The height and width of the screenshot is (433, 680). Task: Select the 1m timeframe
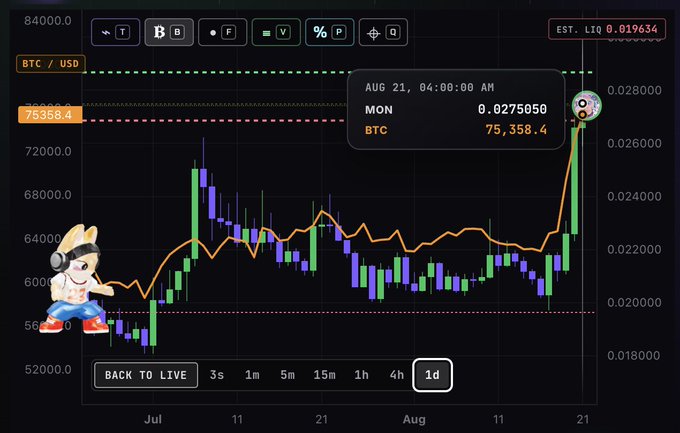click(252, 375)
